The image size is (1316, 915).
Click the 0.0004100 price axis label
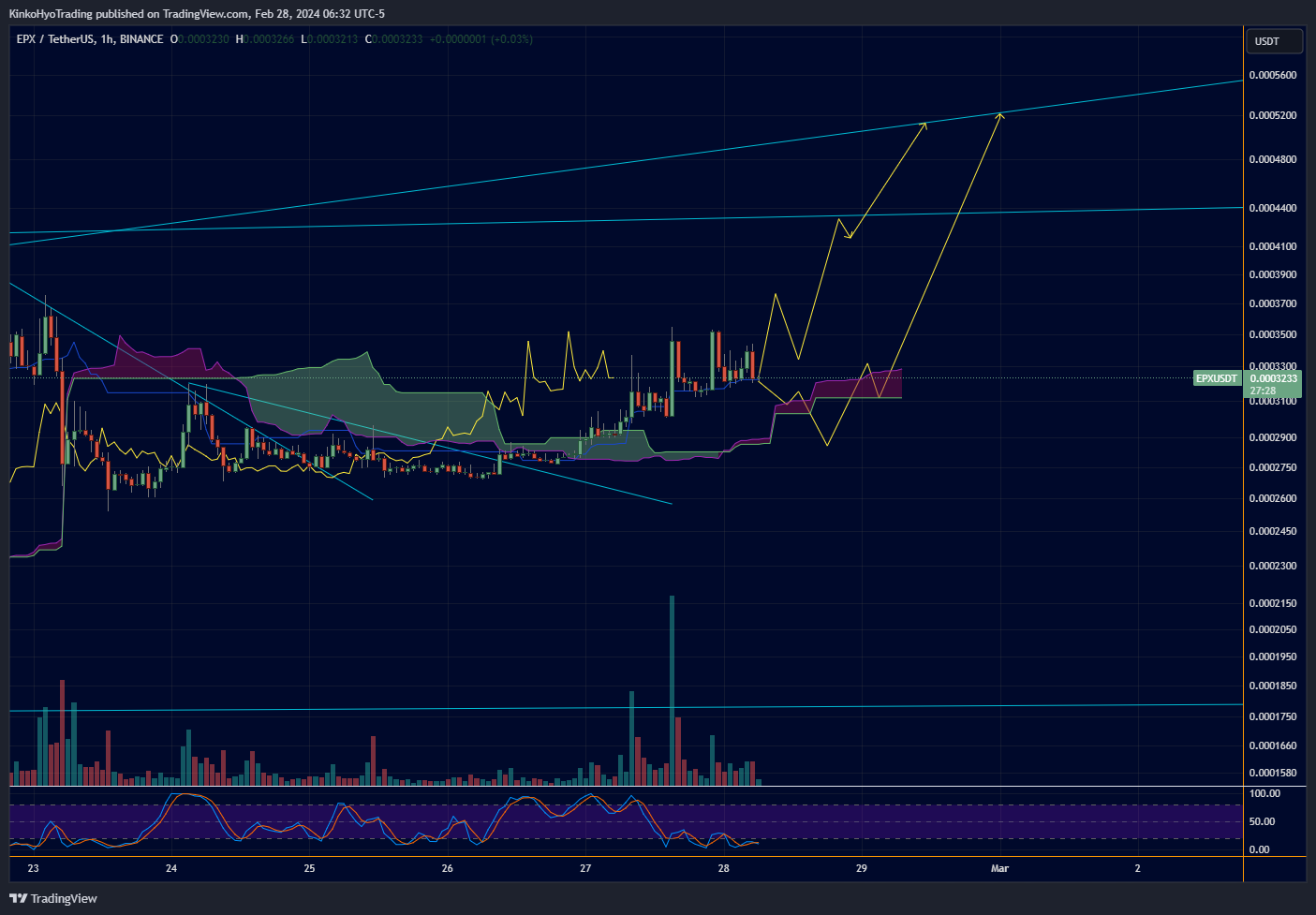(x=1273, y=246)
